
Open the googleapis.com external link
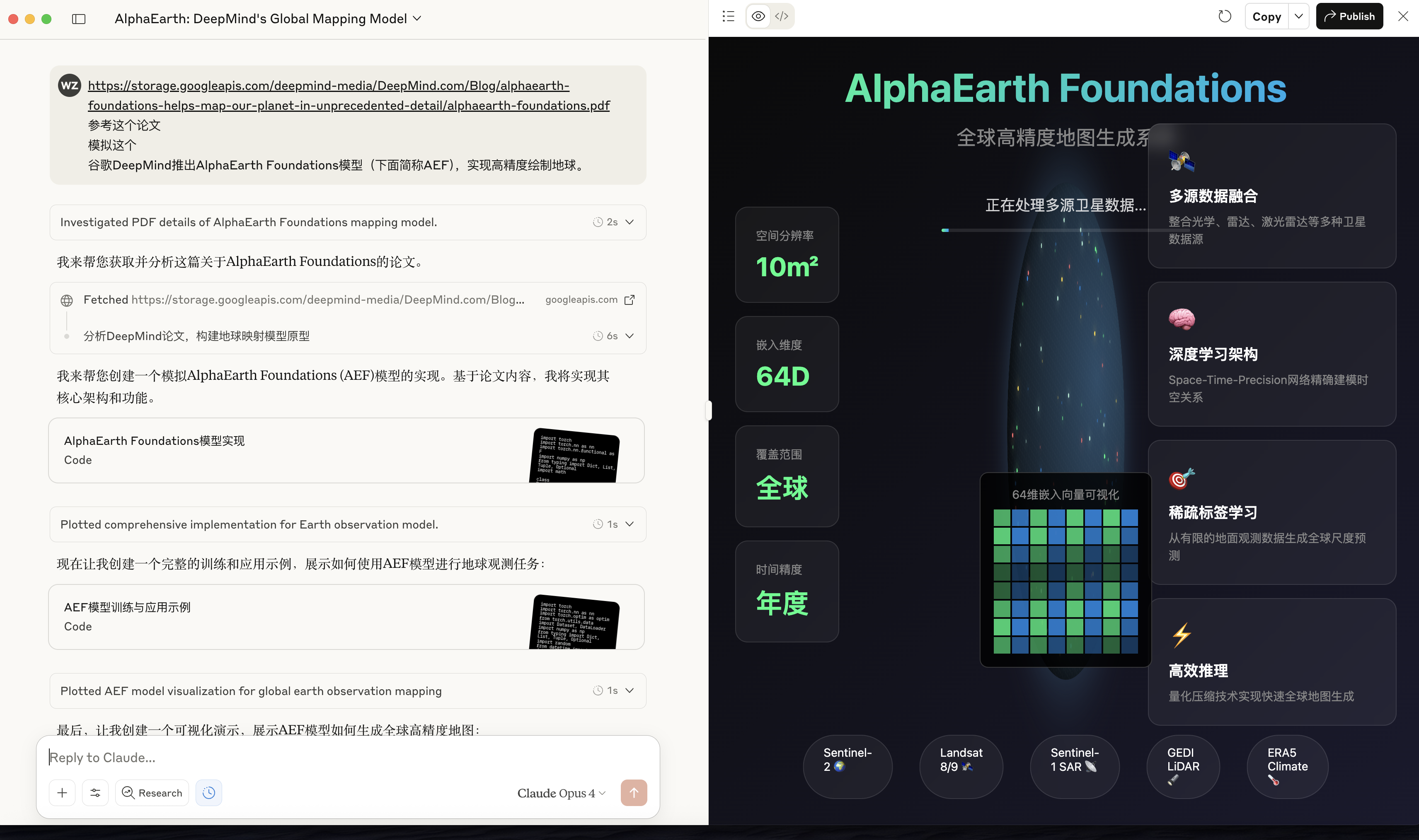click(x=630, y=300)
